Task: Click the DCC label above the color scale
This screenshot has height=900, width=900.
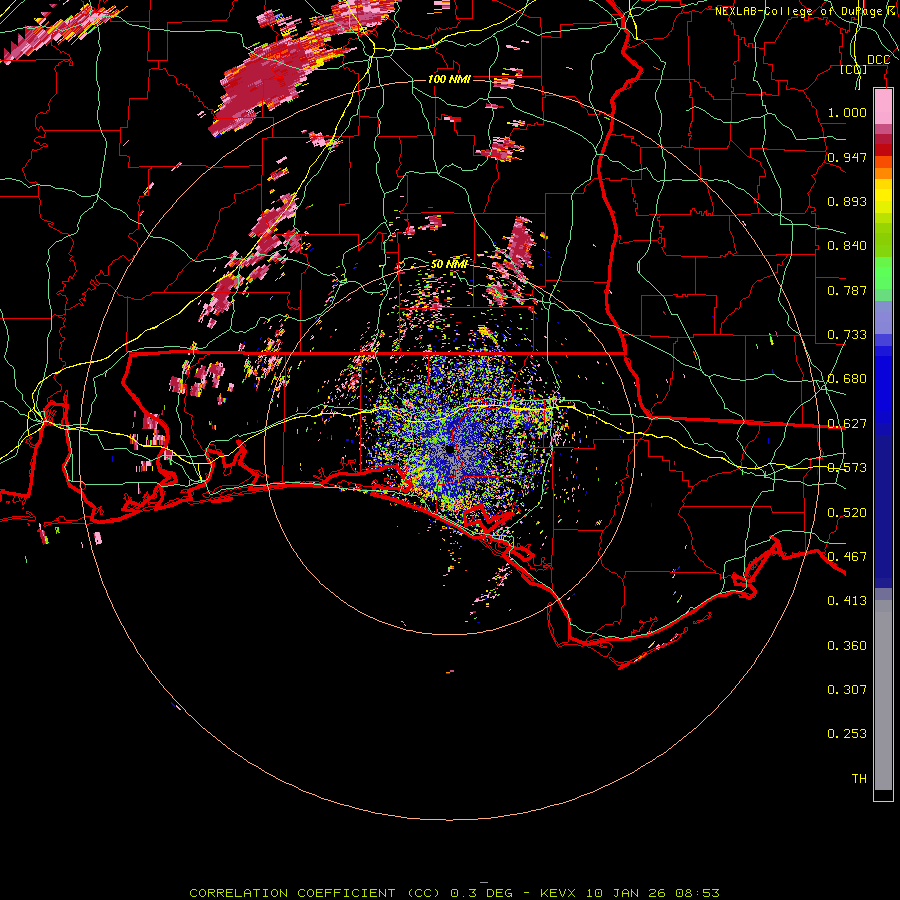Action: pyautogui.click(x=878, y=60)
